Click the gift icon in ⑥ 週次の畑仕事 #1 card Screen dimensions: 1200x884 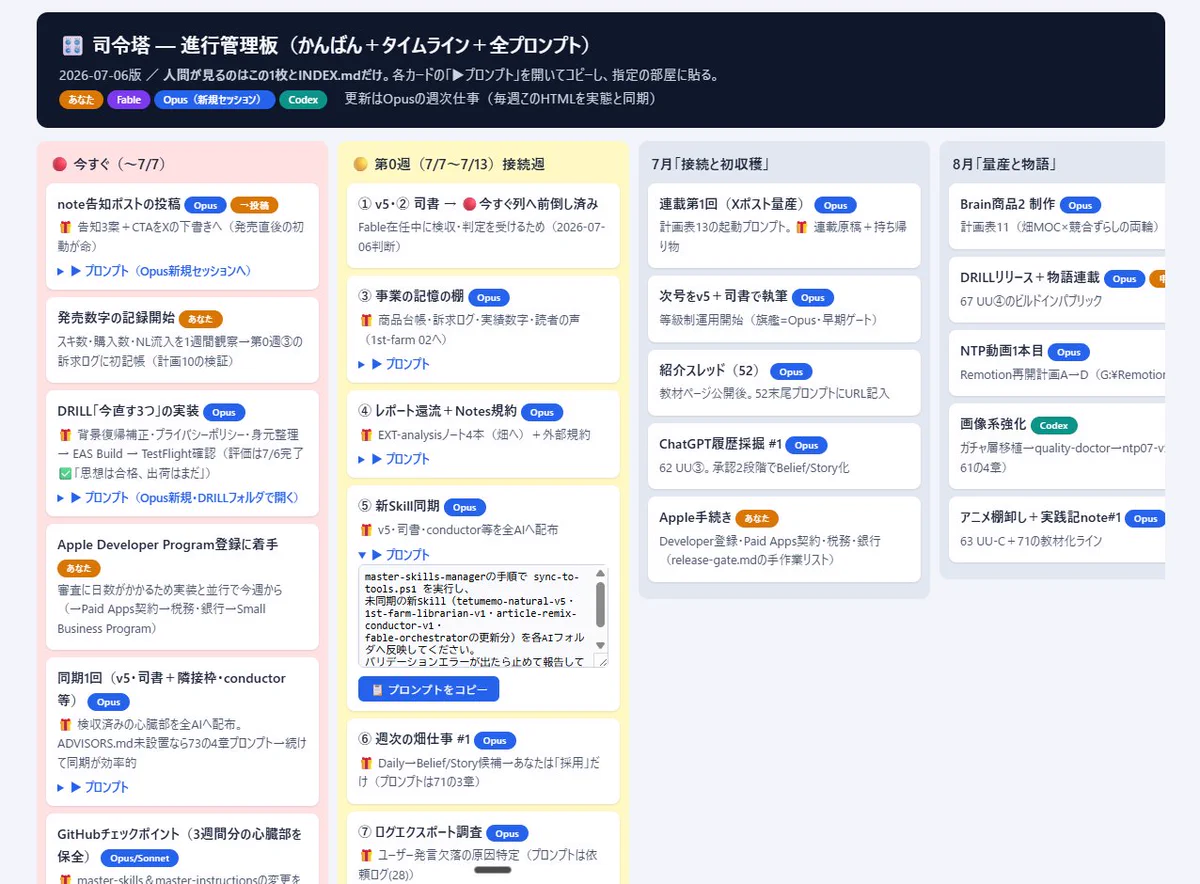tap(366, 763)
